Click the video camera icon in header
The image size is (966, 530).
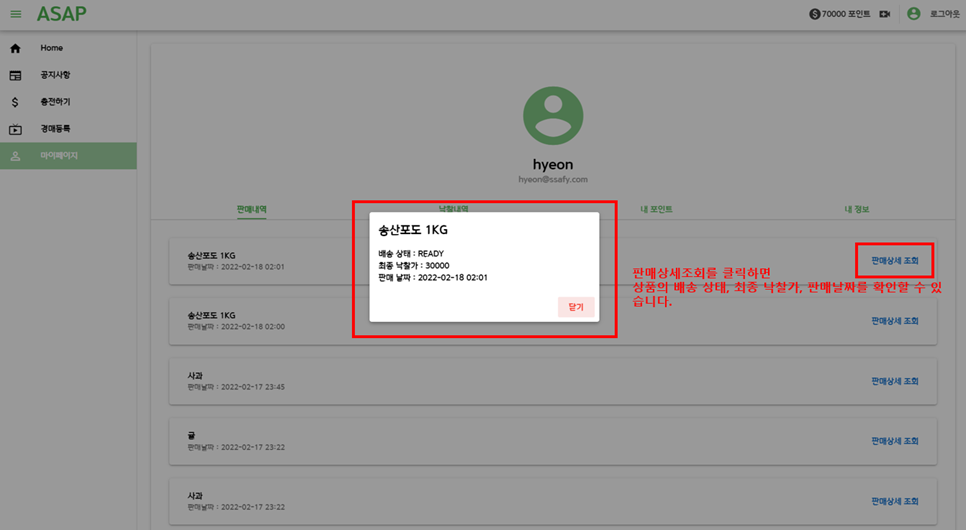coord(885,14)
